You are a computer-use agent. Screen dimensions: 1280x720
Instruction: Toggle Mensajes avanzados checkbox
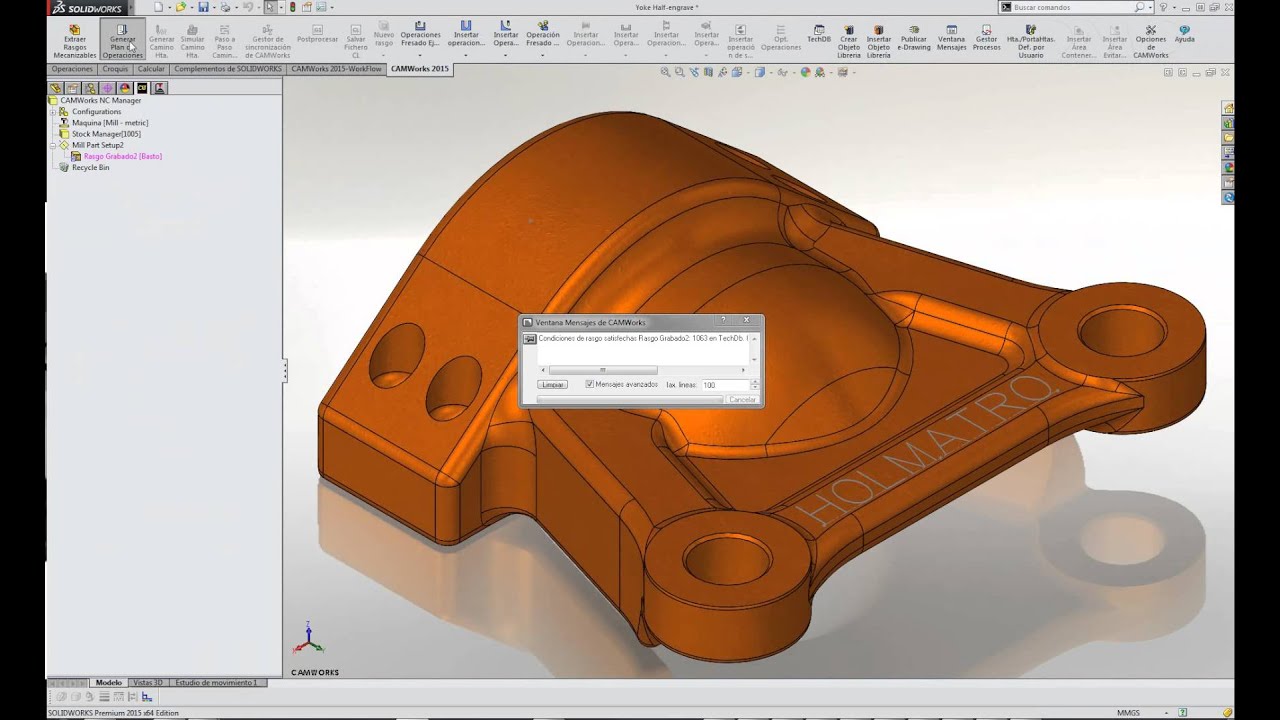[590, 384]
